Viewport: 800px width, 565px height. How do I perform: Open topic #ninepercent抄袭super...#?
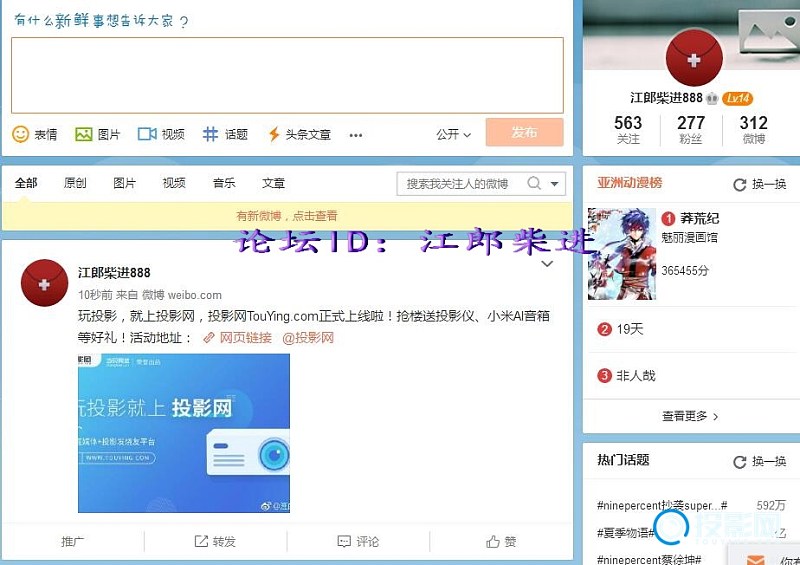tap(662, 506)
